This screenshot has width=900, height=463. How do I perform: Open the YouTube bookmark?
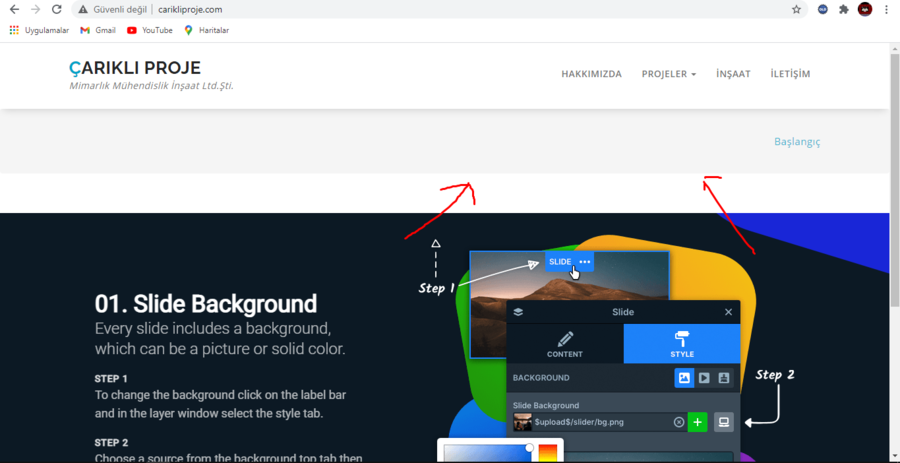pyautogui.click(x=150, y=30)
